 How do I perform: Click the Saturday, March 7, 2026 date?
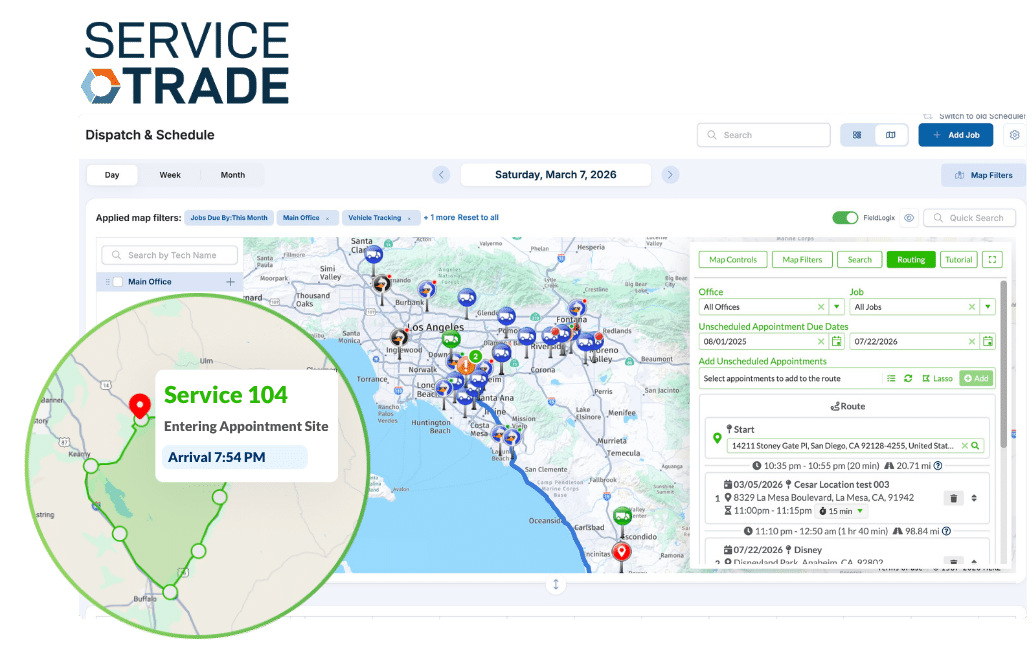(x=556, y=174)
